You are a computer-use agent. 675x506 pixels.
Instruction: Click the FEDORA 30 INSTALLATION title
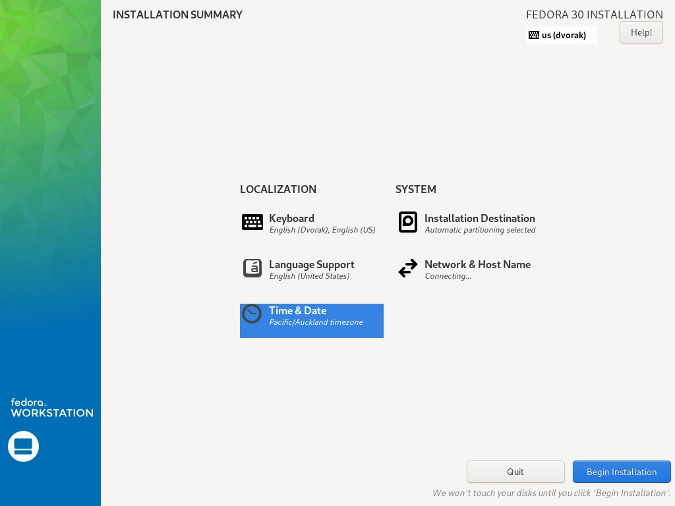tap(594, 15)
